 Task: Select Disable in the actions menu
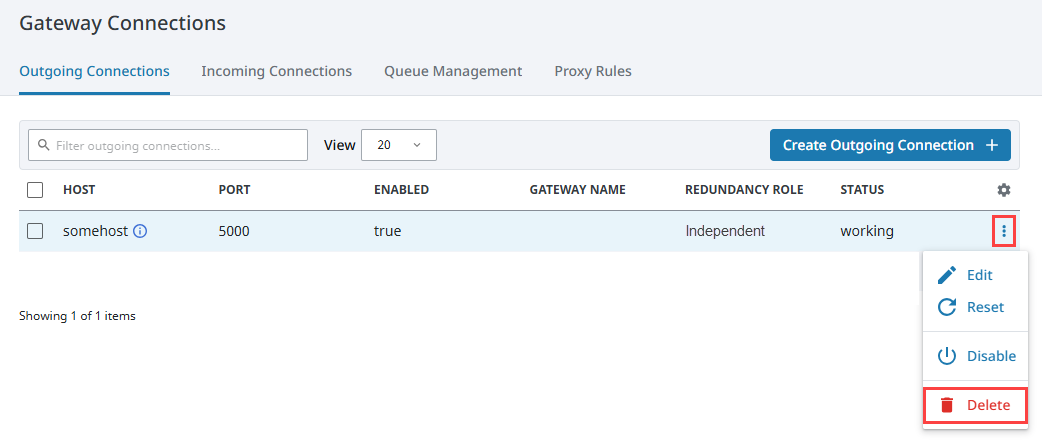click(990, 356)
